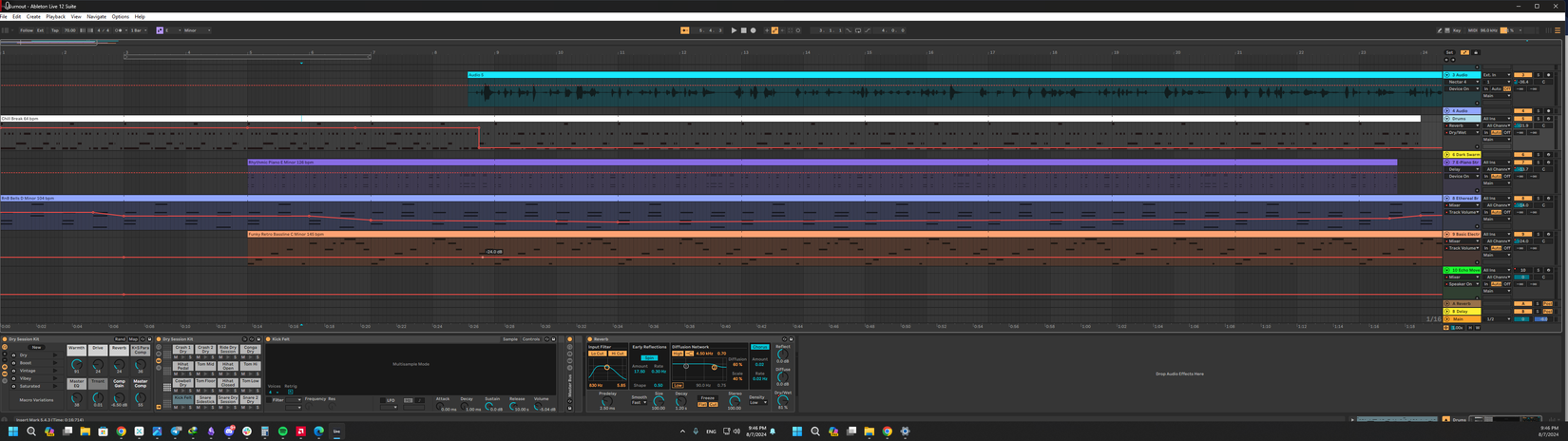Click the Key map mode button
This screenshot has width=1568, height=441.
pyautogui.click(x=1456, y=30)
